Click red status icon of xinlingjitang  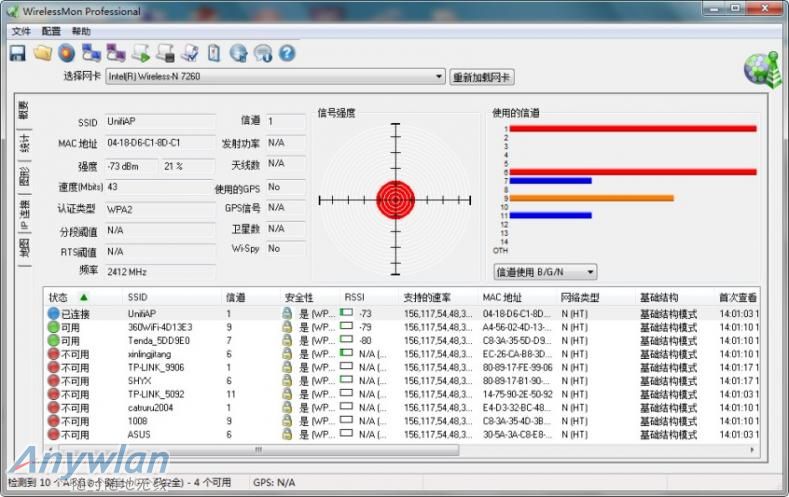(54, 354)
